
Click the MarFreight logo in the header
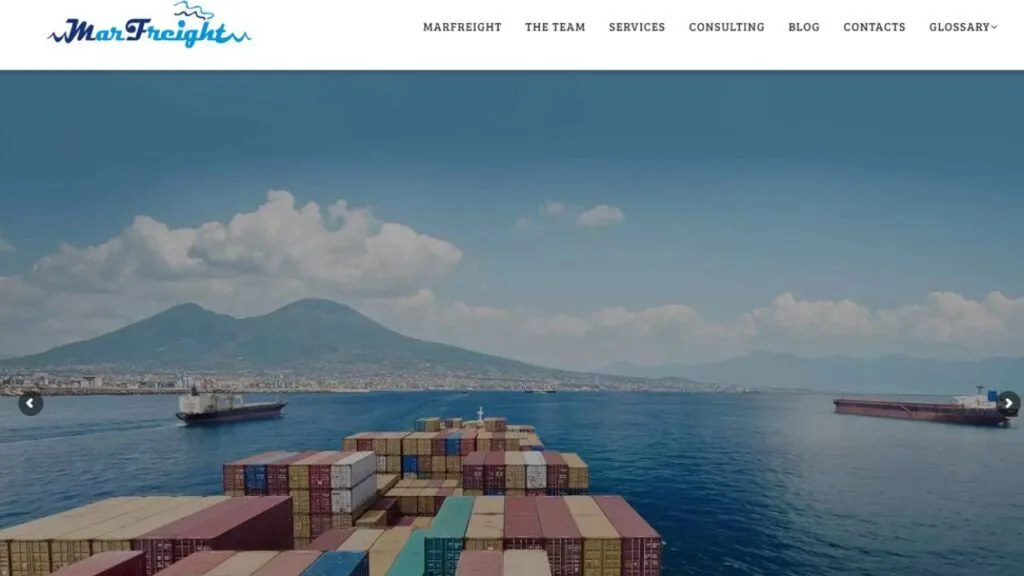[149, 25]
